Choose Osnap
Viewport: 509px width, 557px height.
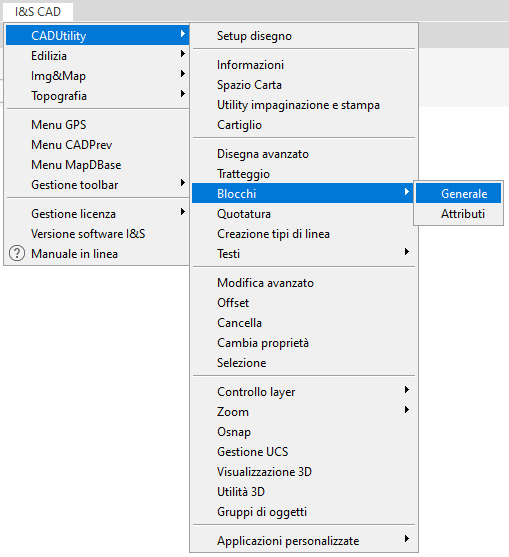coord(303,432)
